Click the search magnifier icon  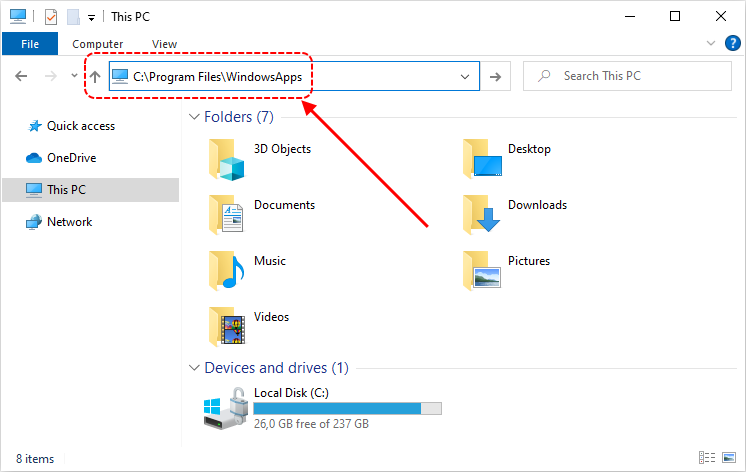[544, 76]
